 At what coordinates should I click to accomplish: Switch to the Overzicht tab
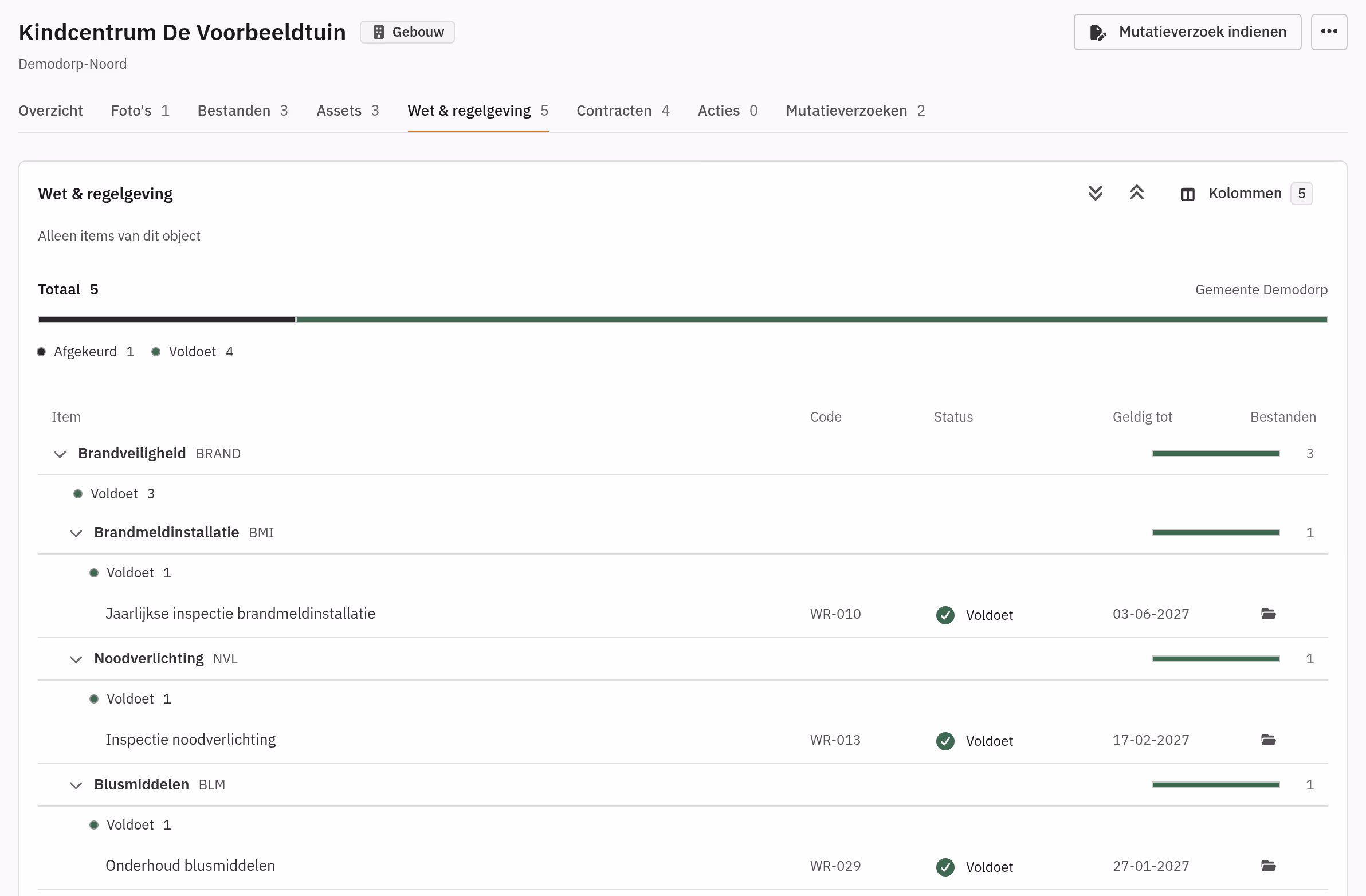coord(50,111)
